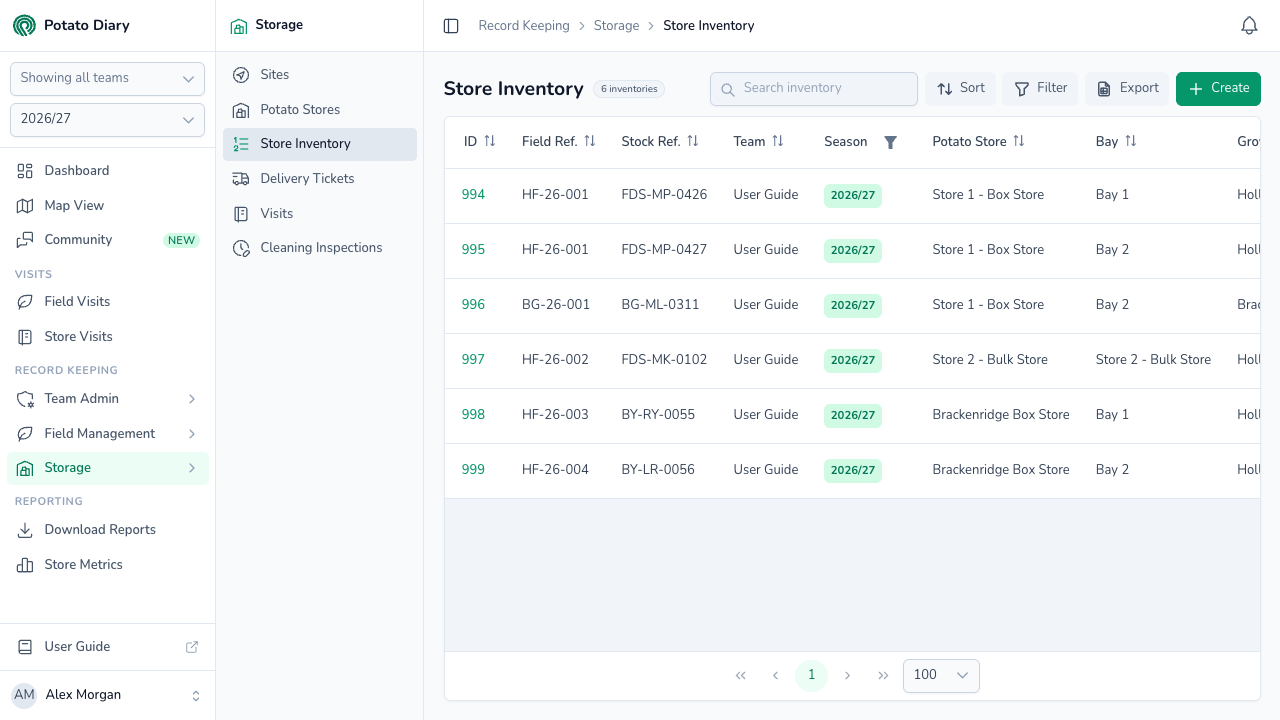1280x720 pixels.
Task: Sort by Bay column arrows
Action: [1131, 142]
